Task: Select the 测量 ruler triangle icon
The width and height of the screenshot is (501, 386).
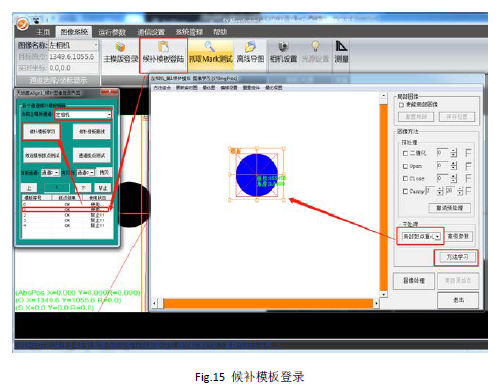Action: click(x=341, y=46)
